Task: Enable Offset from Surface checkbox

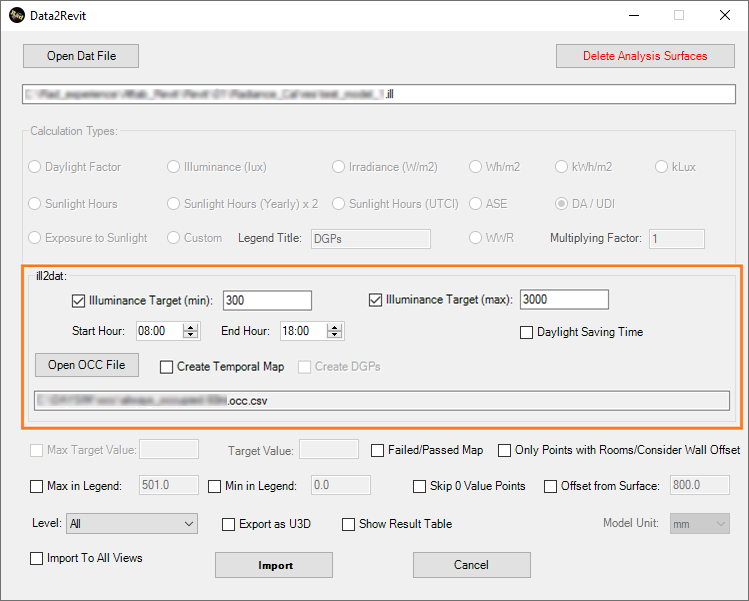Action: [550, 486]
